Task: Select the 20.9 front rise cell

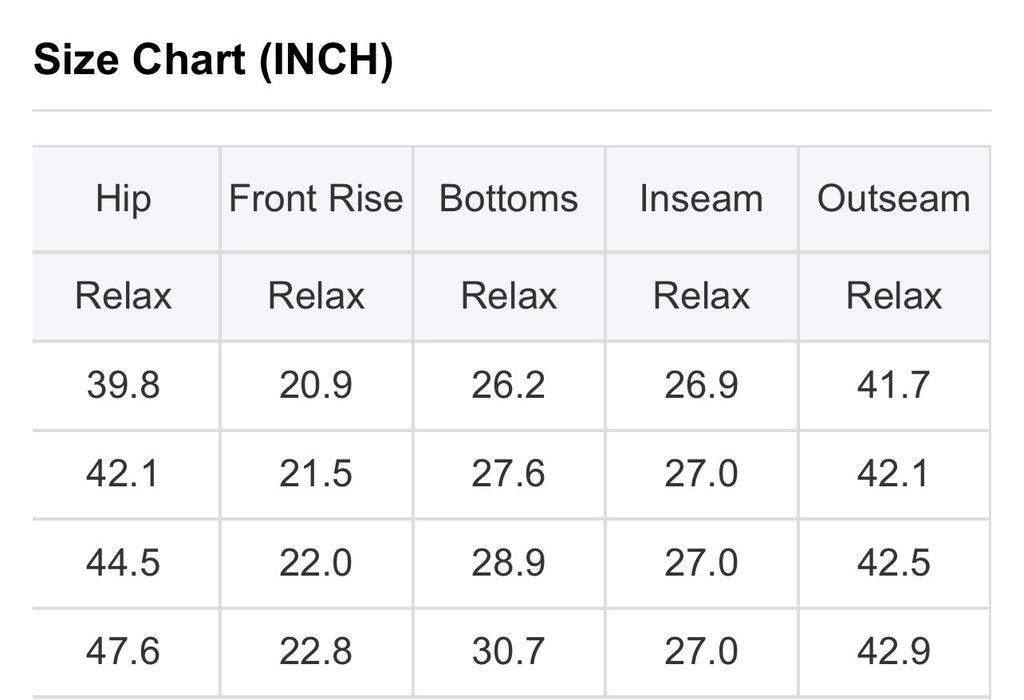Action: click(x=316, y=385)
